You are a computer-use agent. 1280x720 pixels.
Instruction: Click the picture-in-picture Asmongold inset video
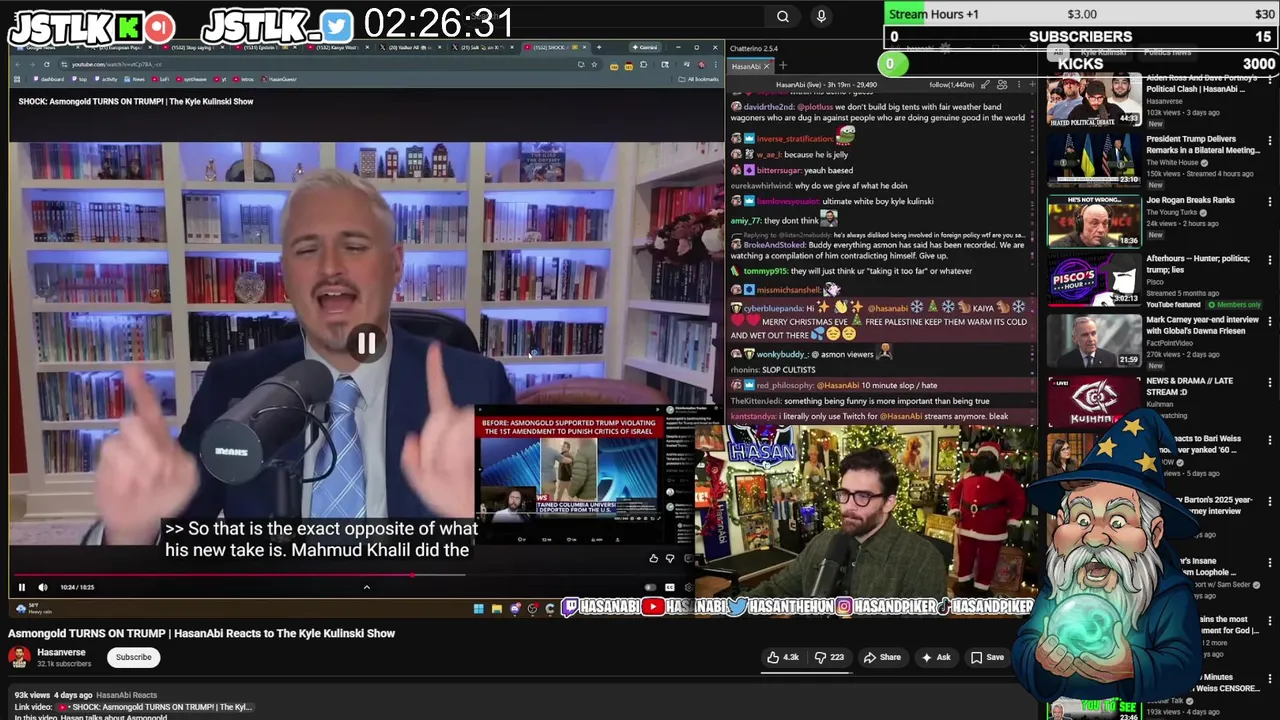568,476
